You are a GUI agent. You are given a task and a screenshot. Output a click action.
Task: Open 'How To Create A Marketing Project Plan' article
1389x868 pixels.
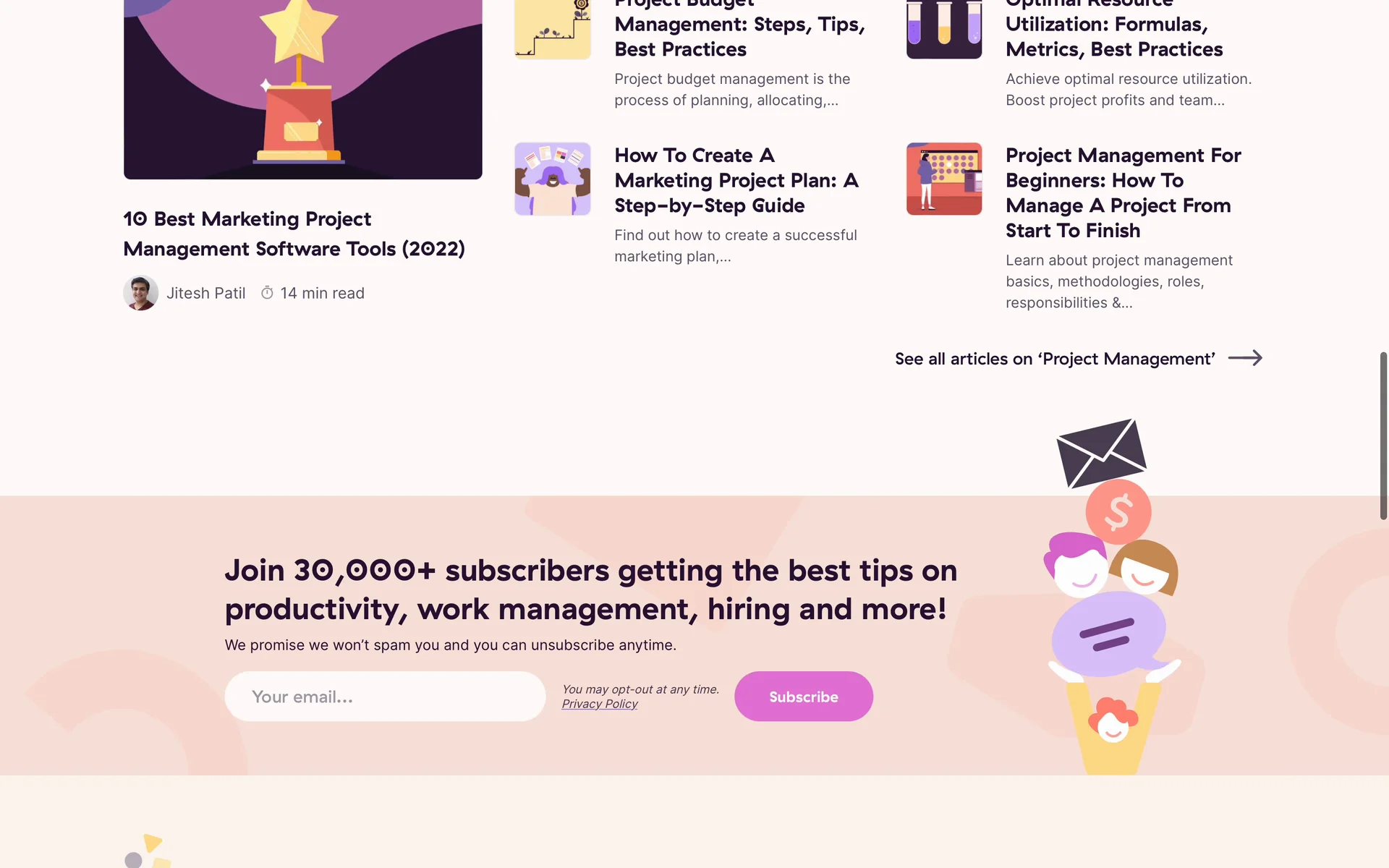(x=736, y=180)
